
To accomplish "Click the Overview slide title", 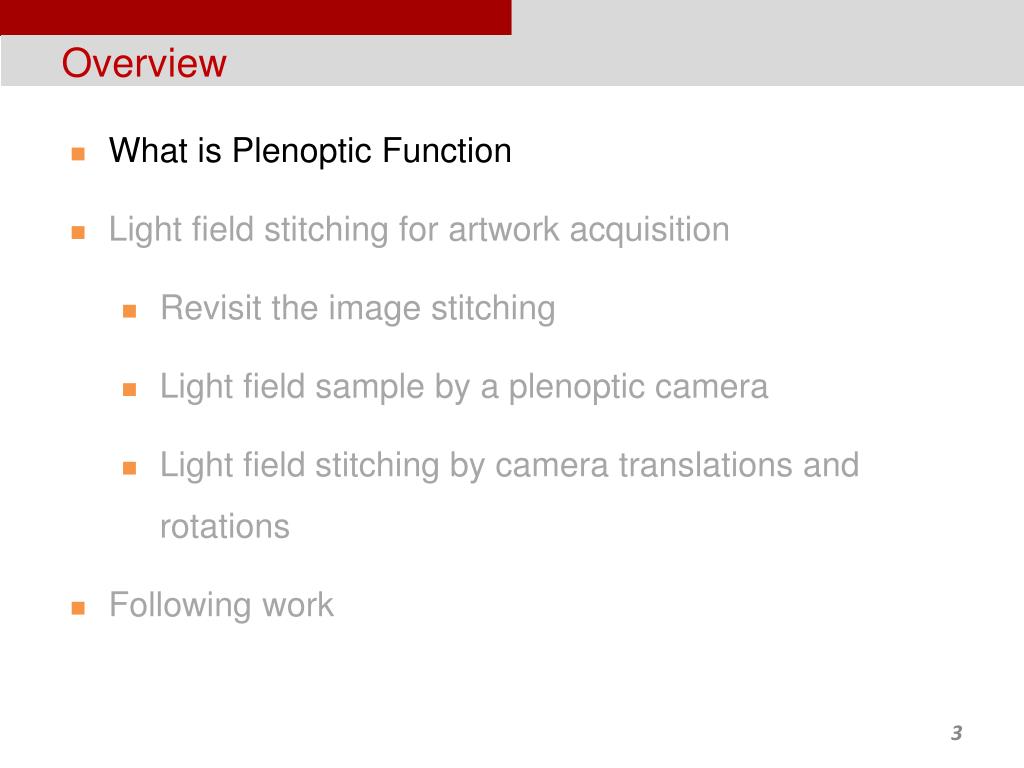I will (x=144, y=63).
